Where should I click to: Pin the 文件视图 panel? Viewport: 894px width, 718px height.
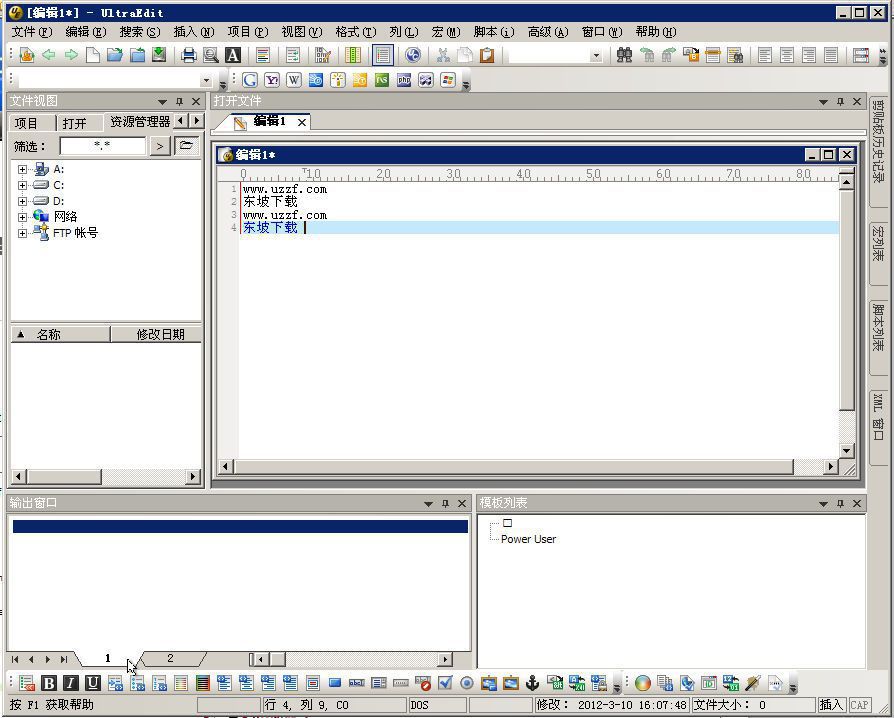[179, 102]
